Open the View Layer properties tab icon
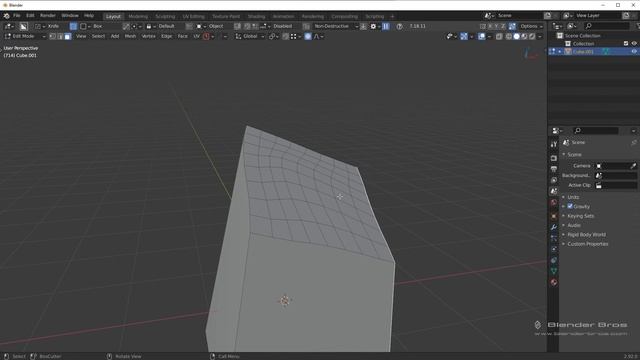640x360 pixels. (553, 180)
